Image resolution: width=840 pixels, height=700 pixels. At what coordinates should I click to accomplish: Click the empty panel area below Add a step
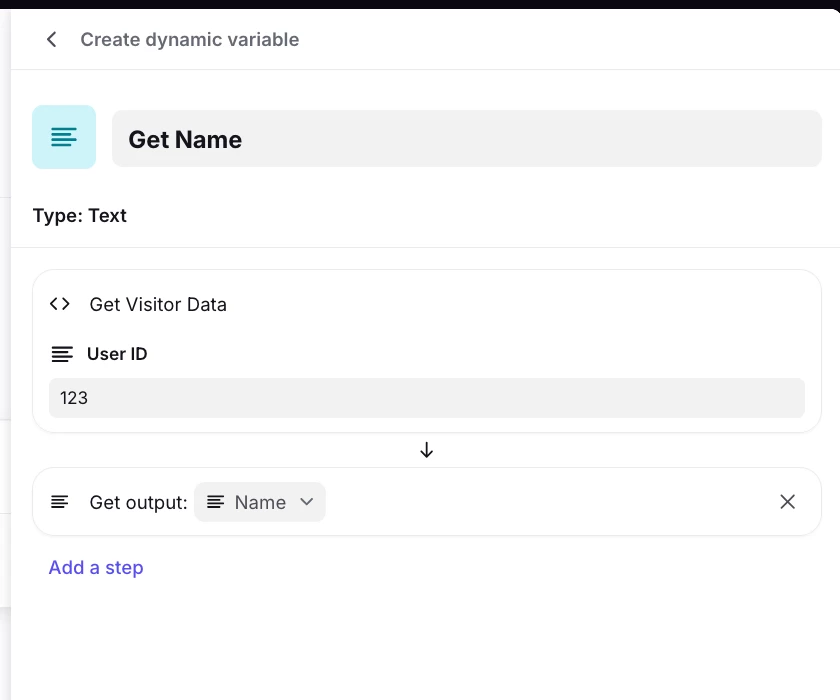(426, 640)
